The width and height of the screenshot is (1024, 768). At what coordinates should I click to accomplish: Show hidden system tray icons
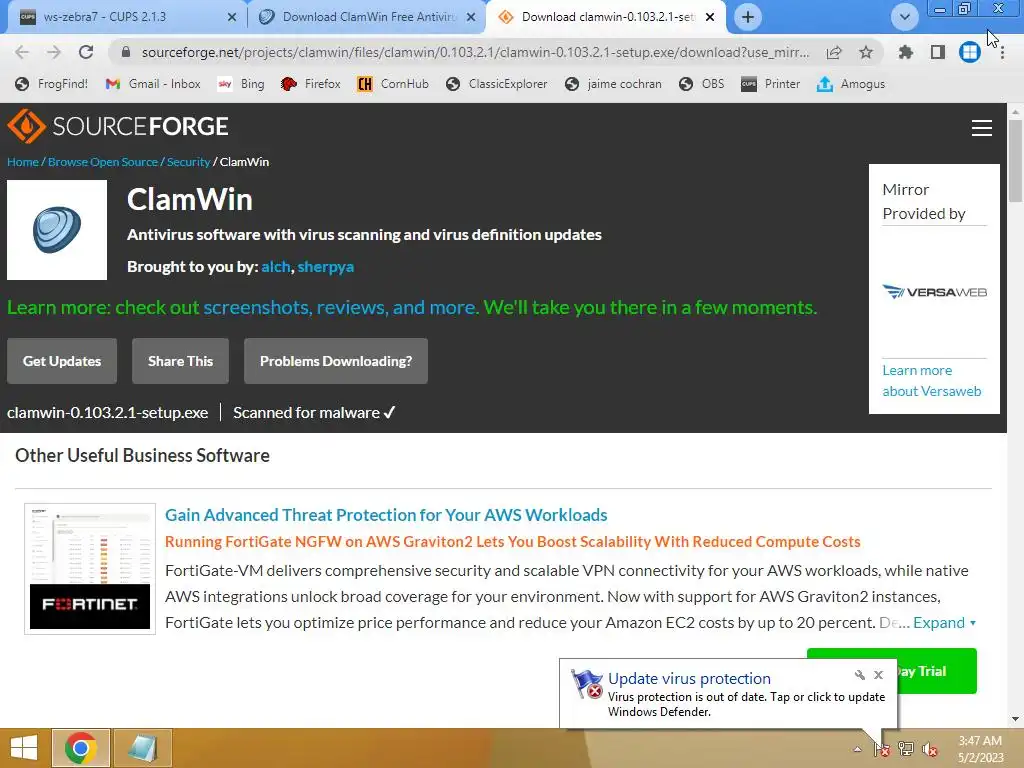[x=857, y=749]
